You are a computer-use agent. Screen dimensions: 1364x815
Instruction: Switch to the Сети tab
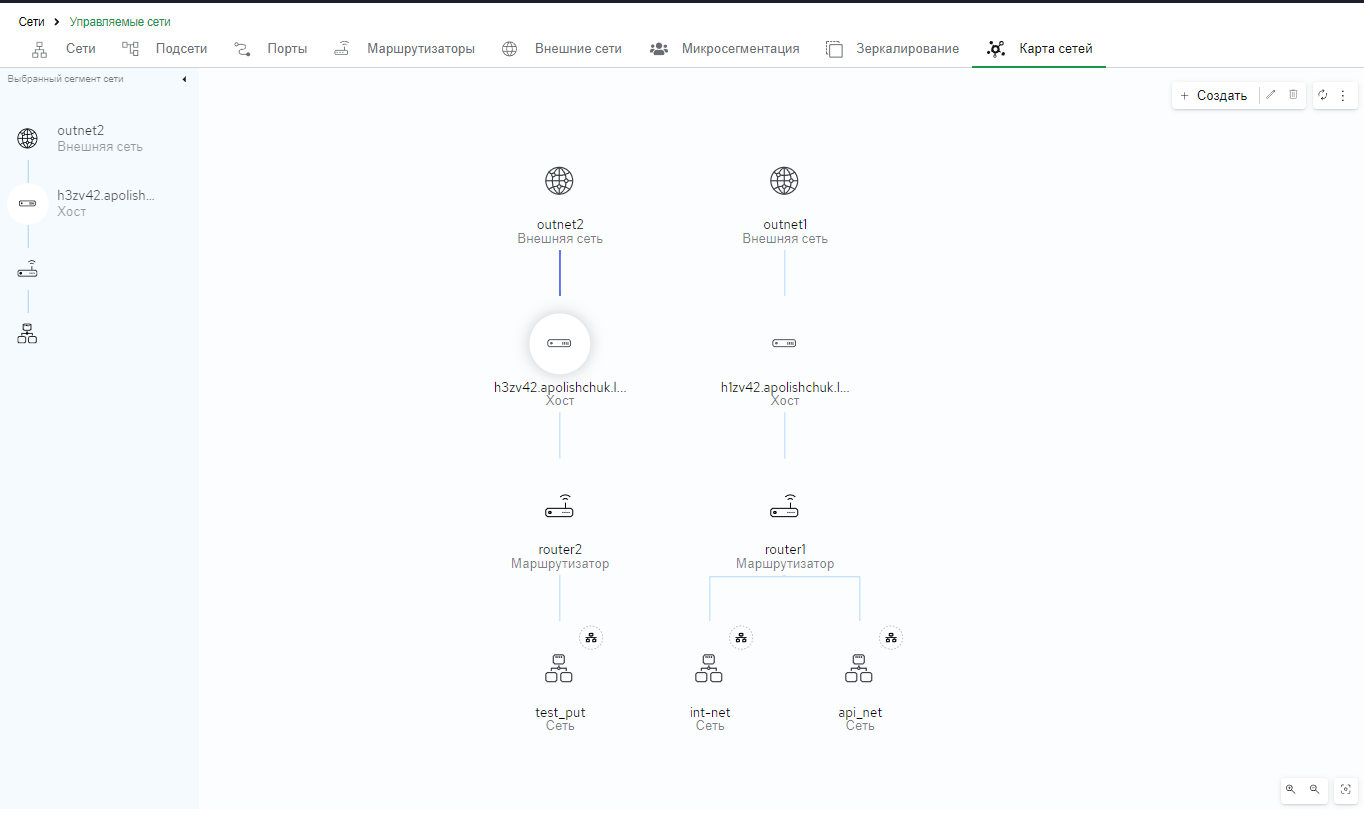tap(64, 48)
